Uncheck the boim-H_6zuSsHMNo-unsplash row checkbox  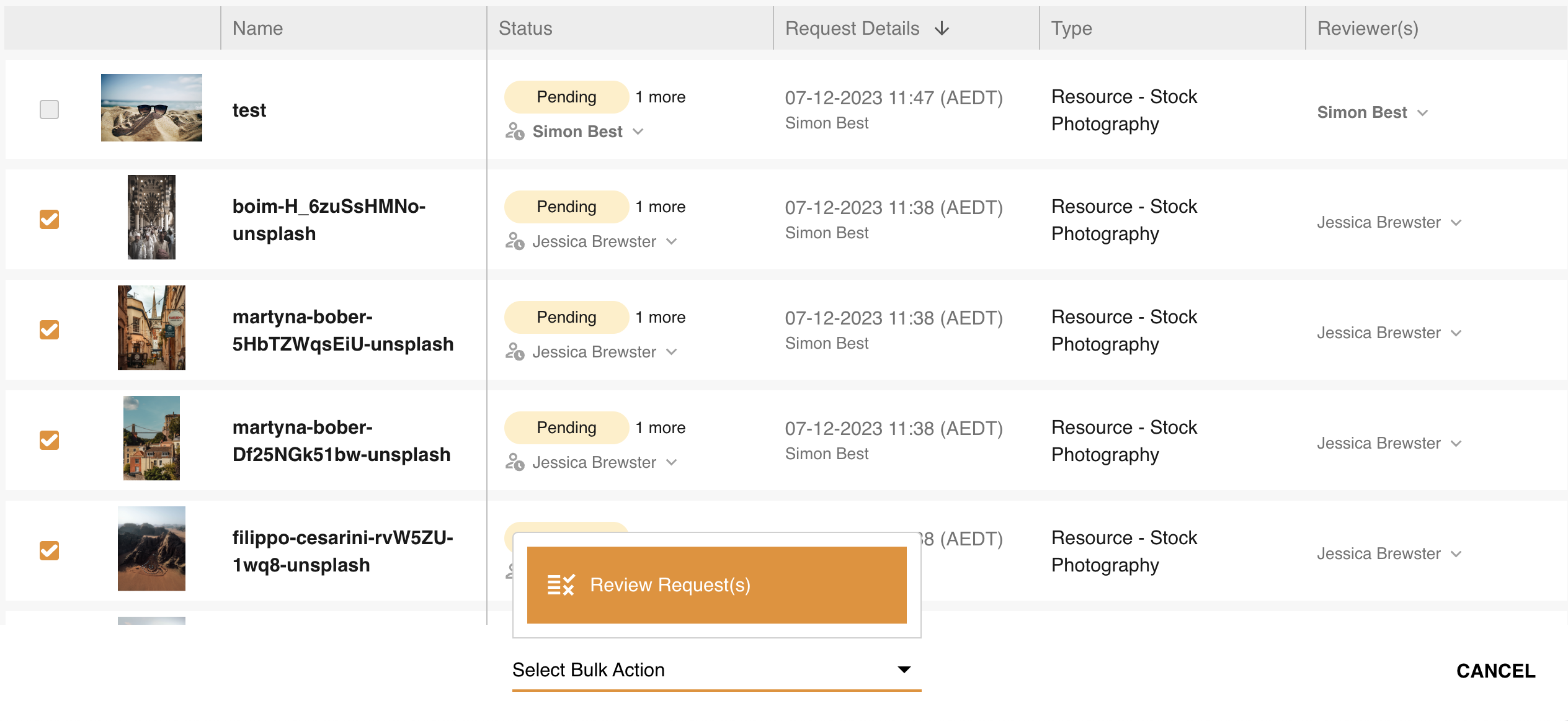[x=49, y=219]
